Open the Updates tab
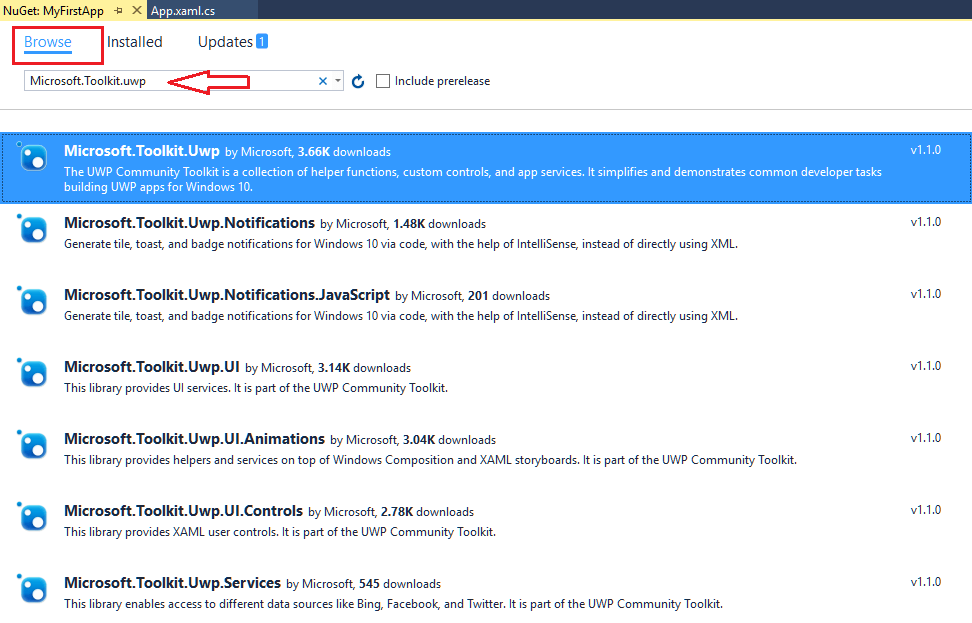The height and width of the screenshot is (623, 972). click(225, 42)
